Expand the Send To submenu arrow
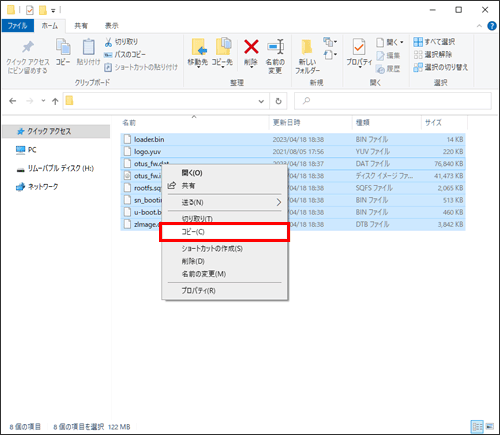The width and height of the screenshot is (500, 435). [x=279, y=202]
